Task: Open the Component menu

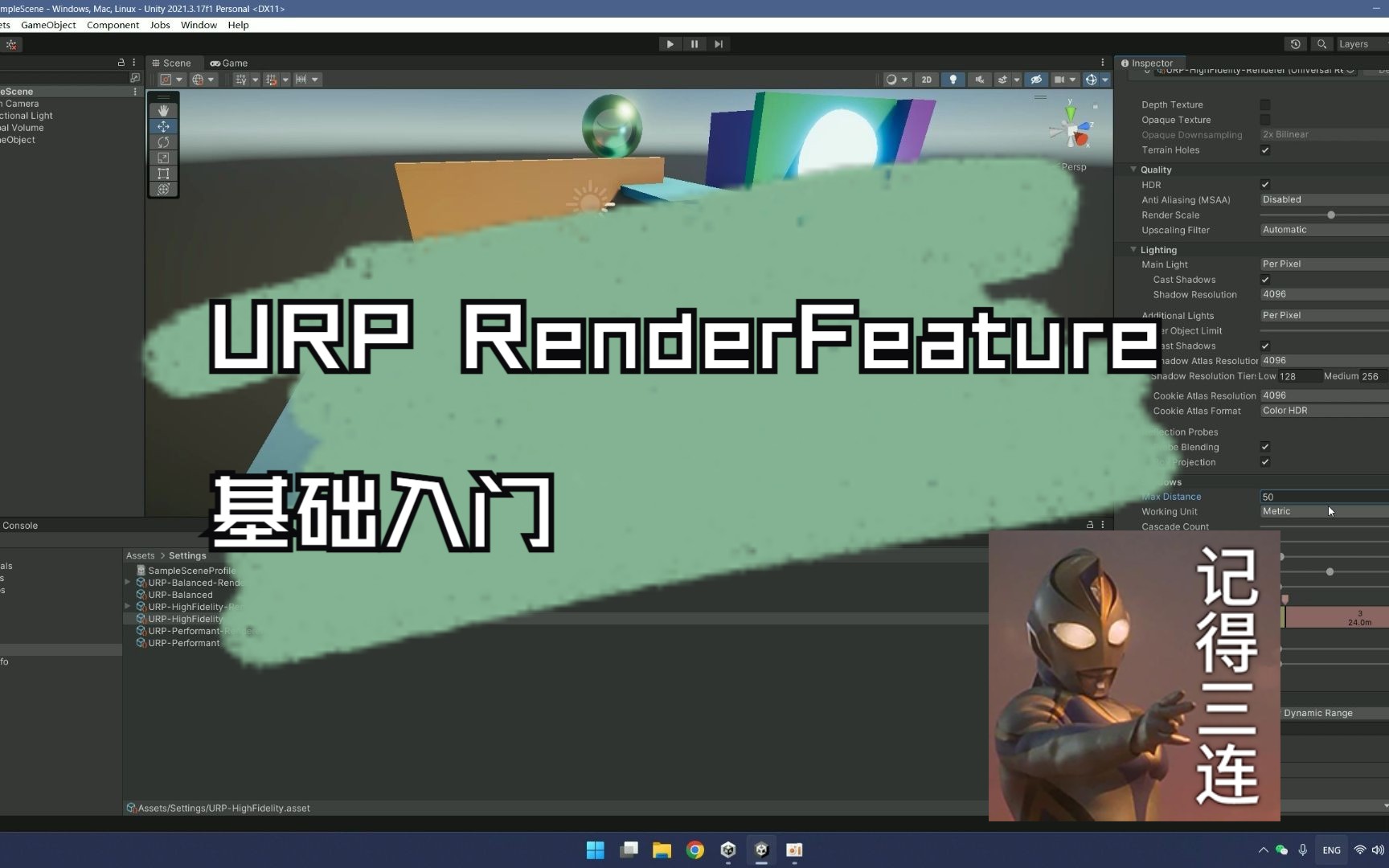Action: [x=113, y=25]
